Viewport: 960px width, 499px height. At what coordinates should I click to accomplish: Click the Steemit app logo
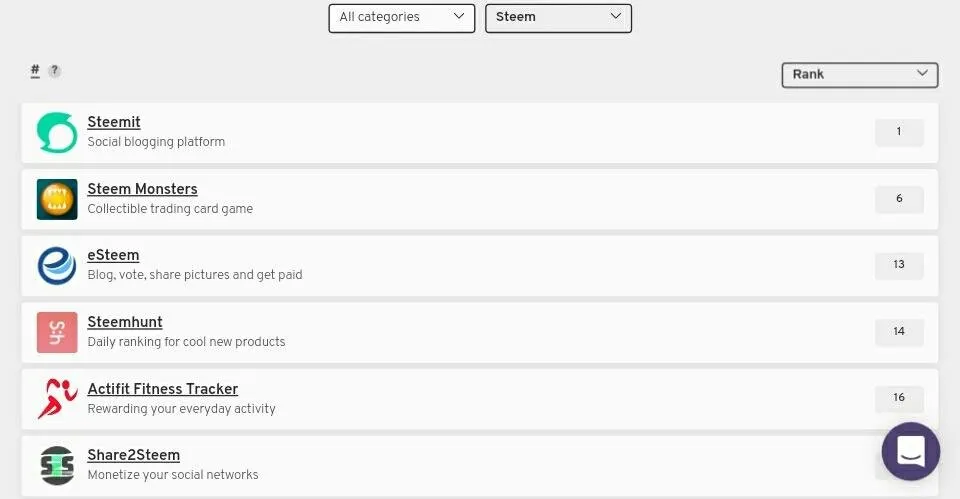[x=57, y=132]
